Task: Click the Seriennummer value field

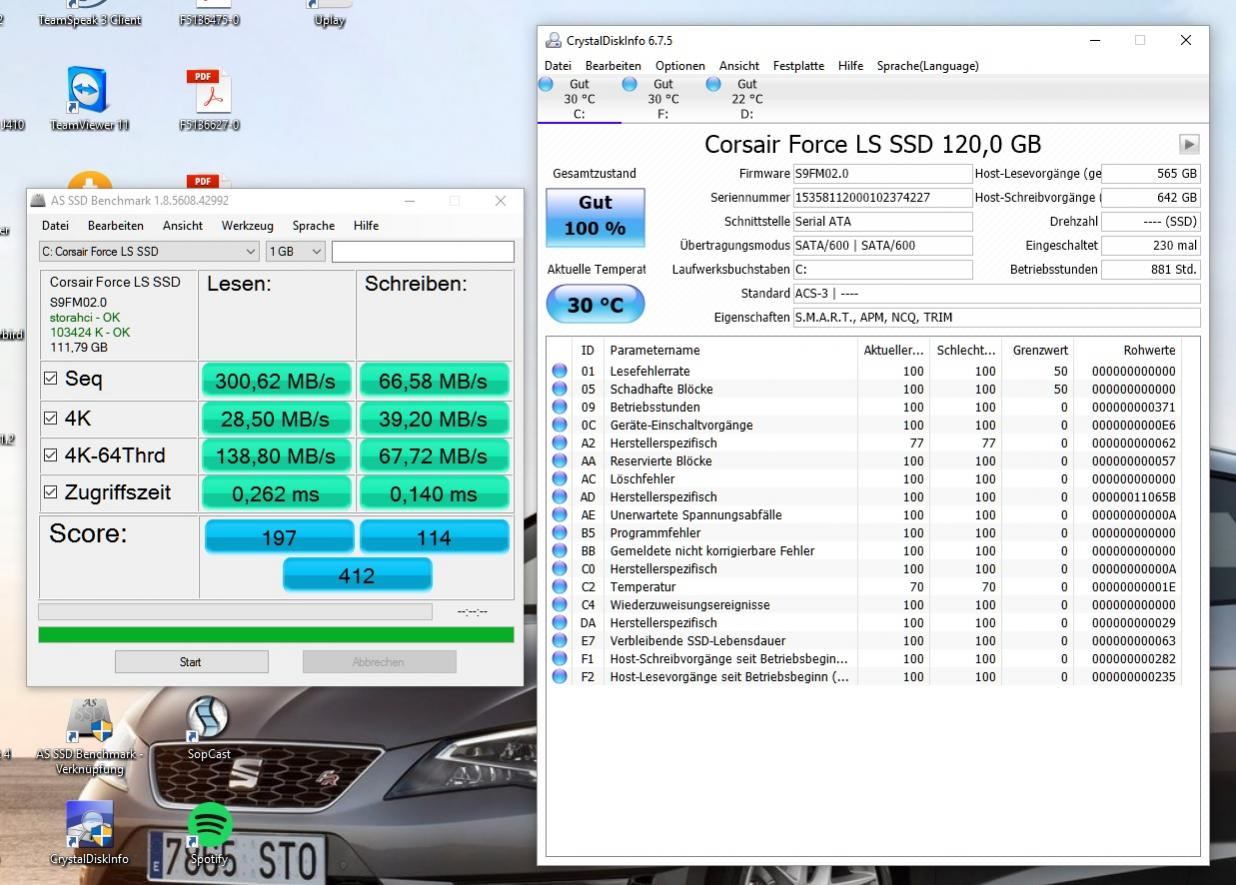Action: point(882,198)
